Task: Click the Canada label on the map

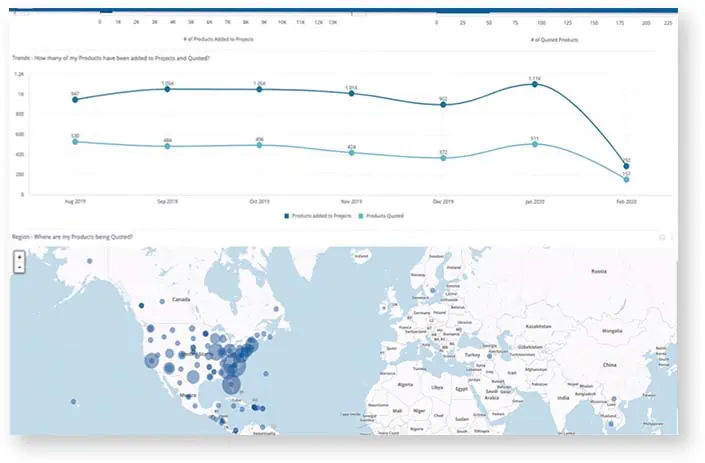Action: point(181,299)
